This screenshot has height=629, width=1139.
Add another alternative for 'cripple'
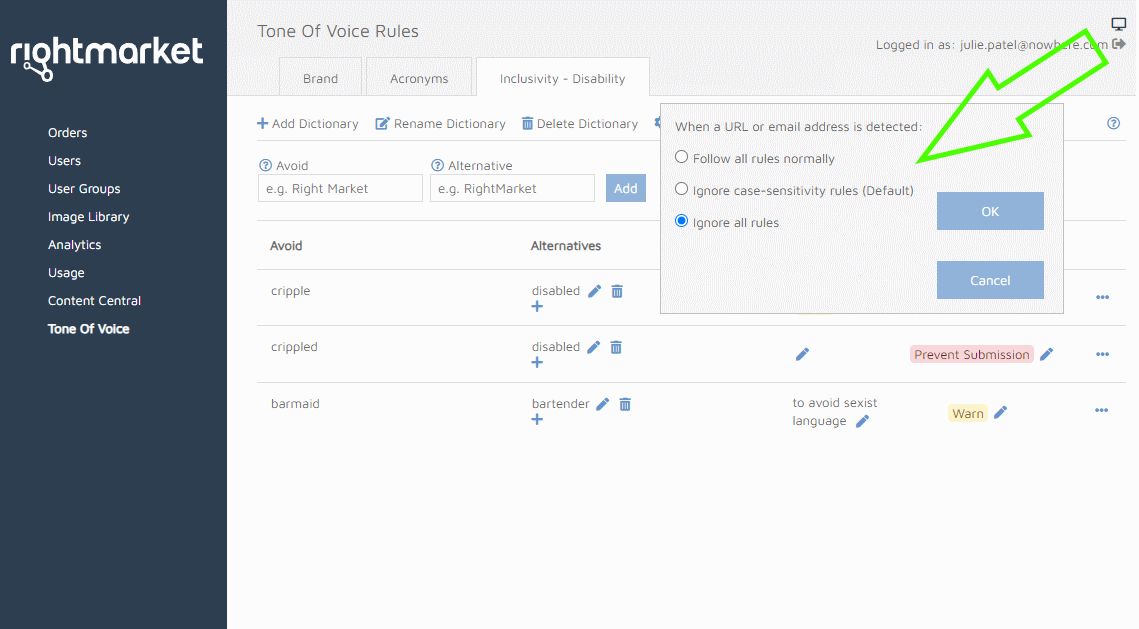click(x=537, y=306)
